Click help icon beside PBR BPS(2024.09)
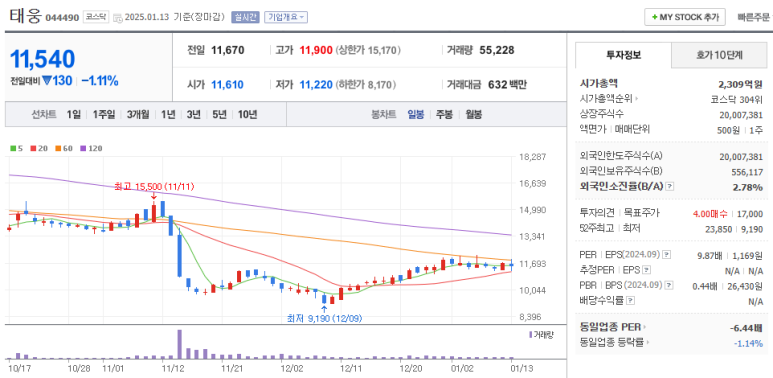The height and width of the screenshot is (378, 773). tap(669, 285)
